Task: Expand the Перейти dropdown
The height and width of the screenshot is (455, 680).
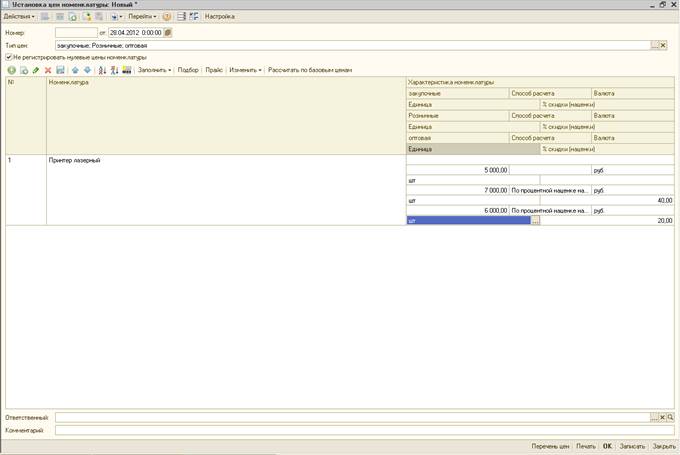Action: tap(142, 17)
